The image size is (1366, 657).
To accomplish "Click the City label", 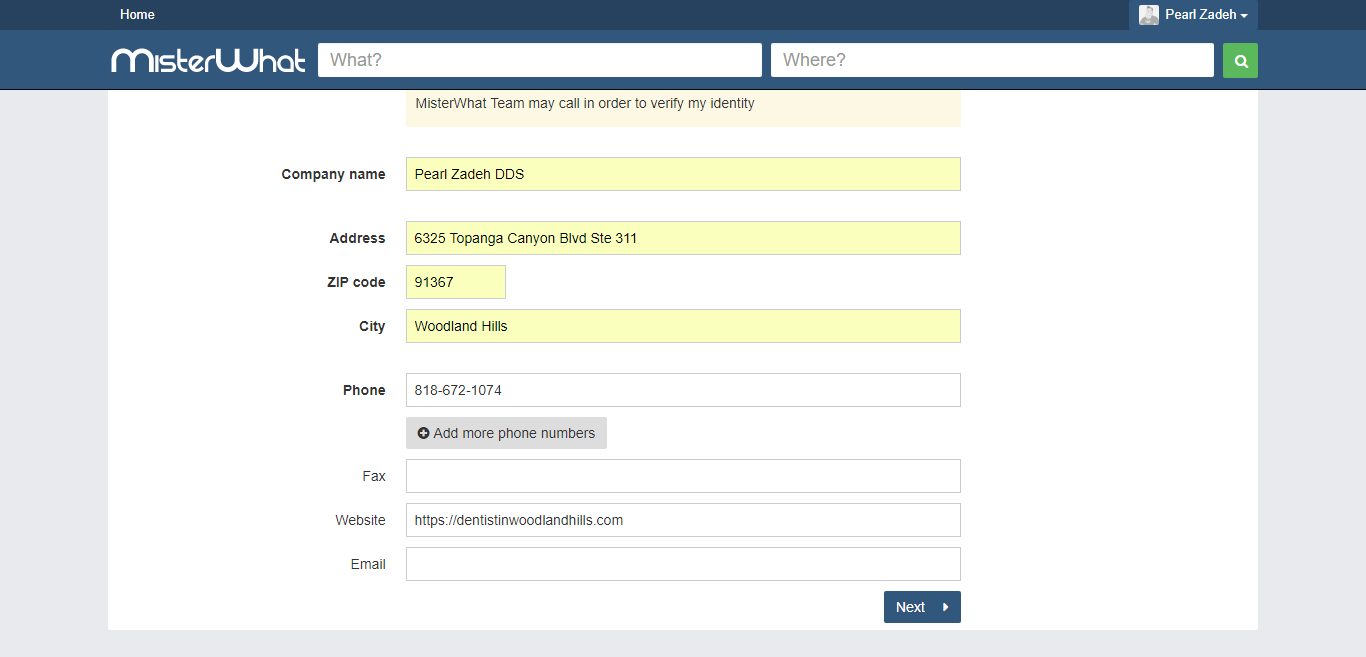I will (x=372, y=326).
